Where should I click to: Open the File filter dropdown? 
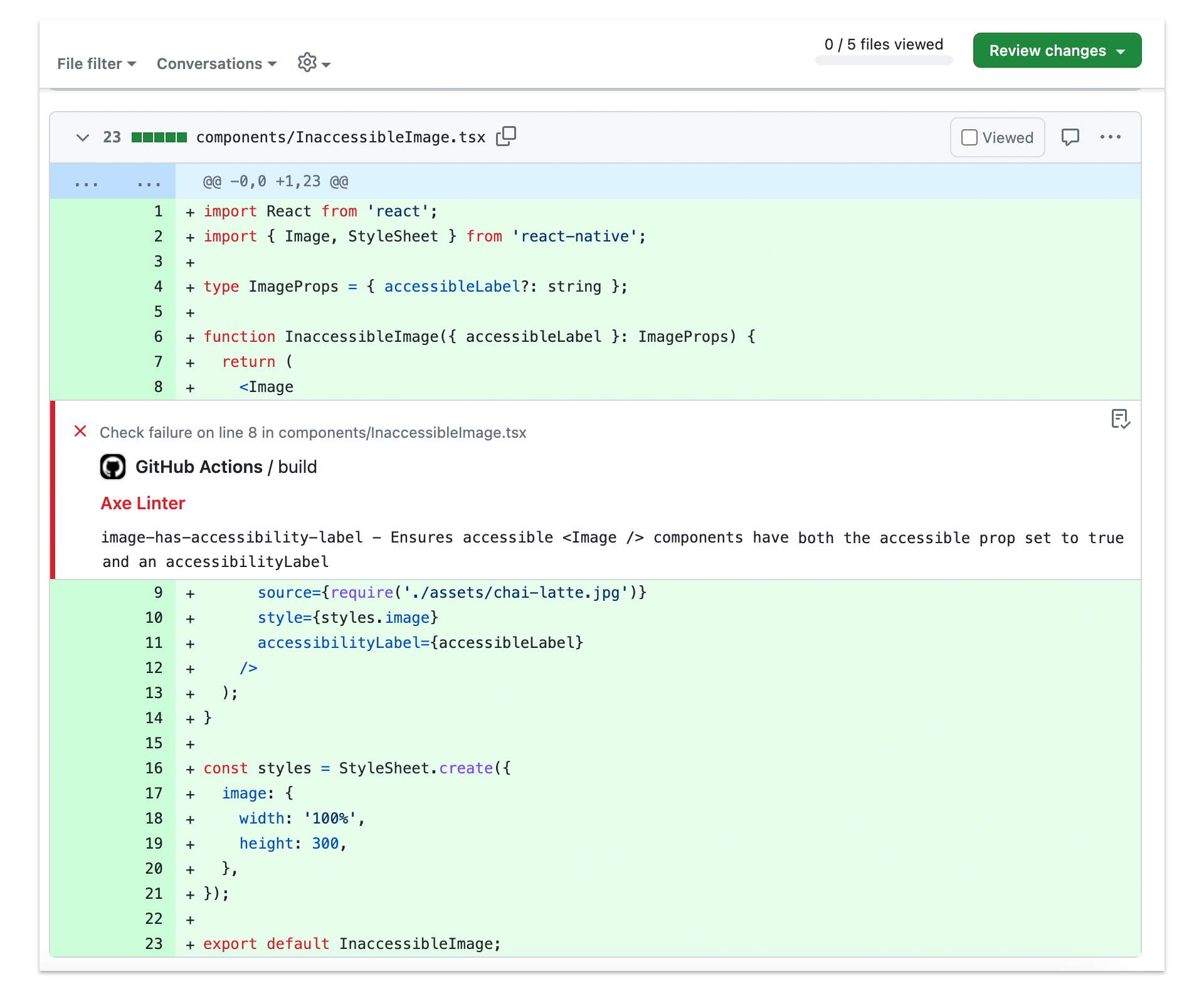pyautogui.click(x=97, y=63)
